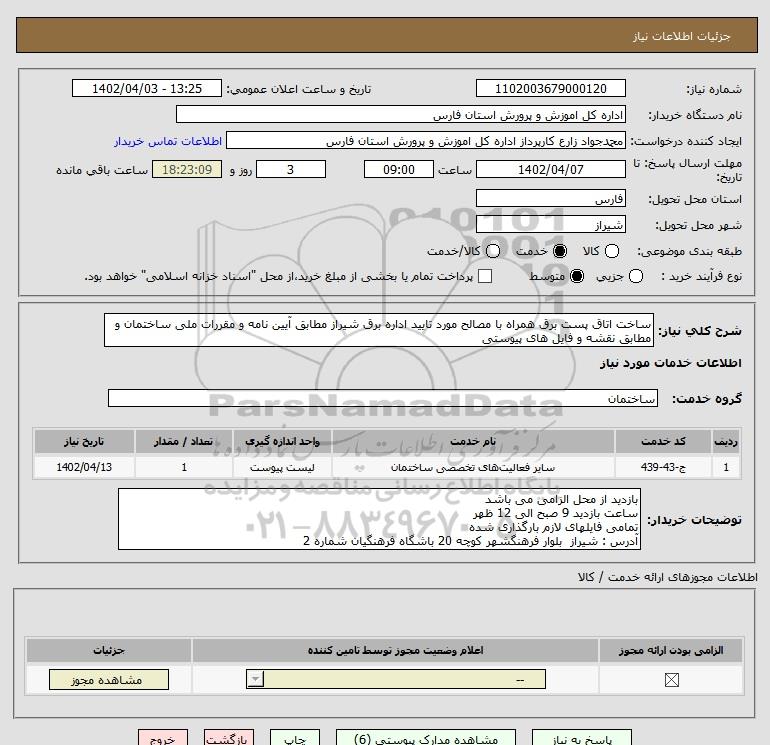Click the نام خدمت column header
The image size is (770, 745).
[473, 441]
